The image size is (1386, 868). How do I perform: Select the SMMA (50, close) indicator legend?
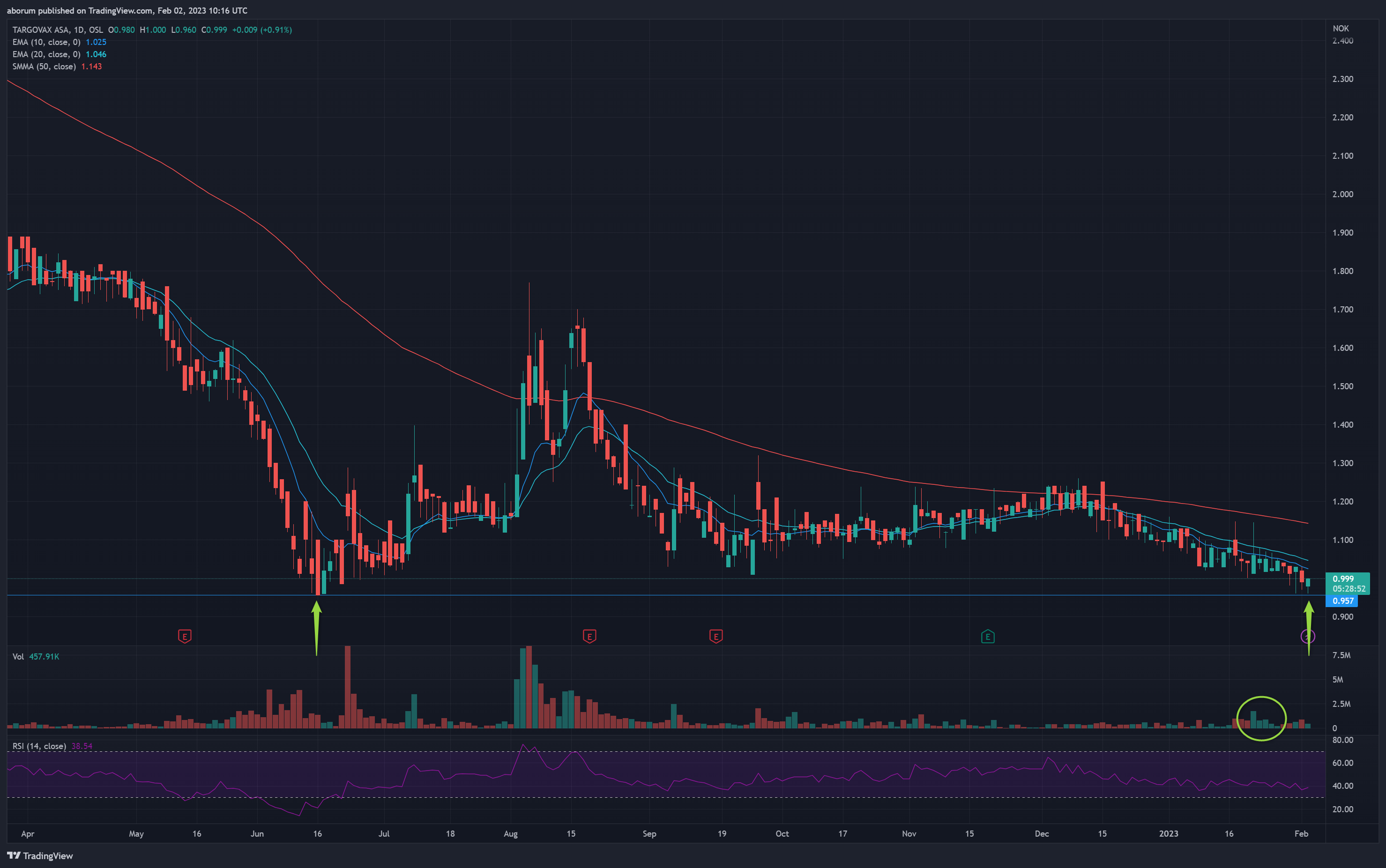(44, 67)
